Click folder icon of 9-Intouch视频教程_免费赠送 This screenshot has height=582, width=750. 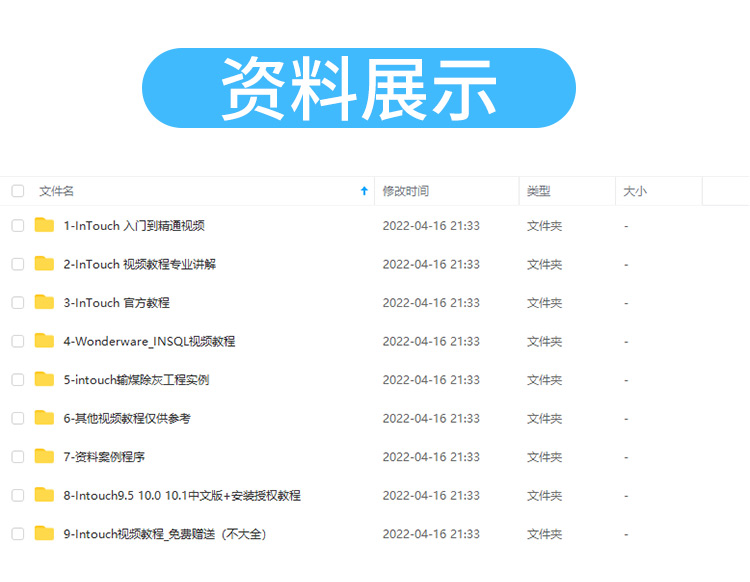[x=44, y=533]
